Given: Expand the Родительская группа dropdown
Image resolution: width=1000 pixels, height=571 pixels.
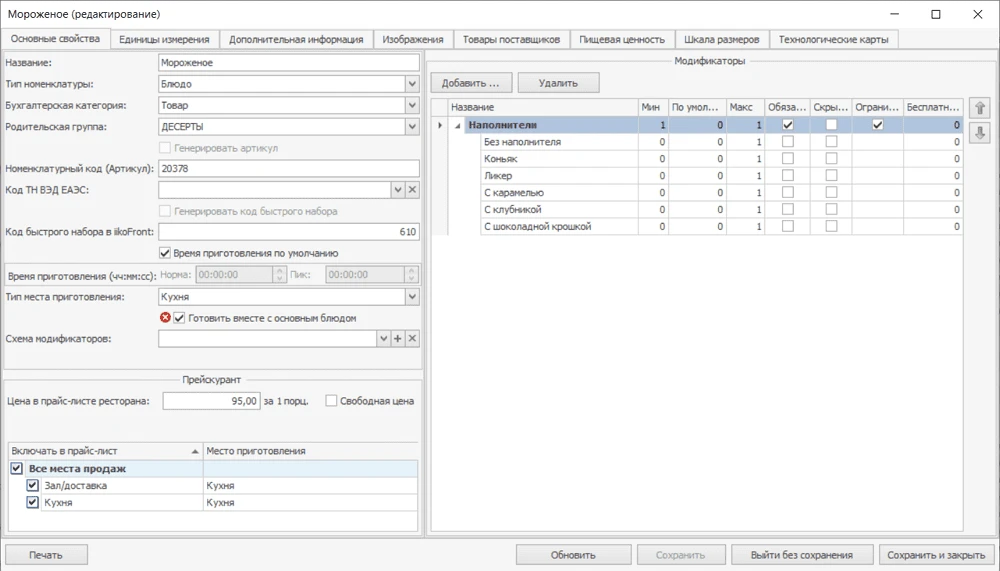Looking at the screenshot, I should (x=412, y=127).
